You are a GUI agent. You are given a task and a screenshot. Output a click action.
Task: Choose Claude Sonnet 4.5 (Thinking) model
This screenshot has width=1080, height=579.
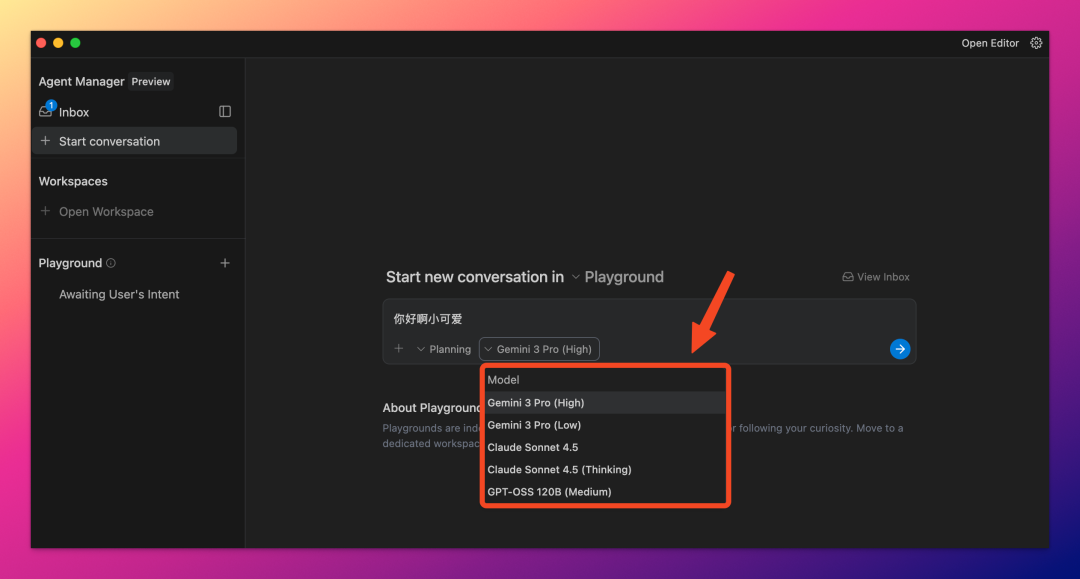click(605, 470)
